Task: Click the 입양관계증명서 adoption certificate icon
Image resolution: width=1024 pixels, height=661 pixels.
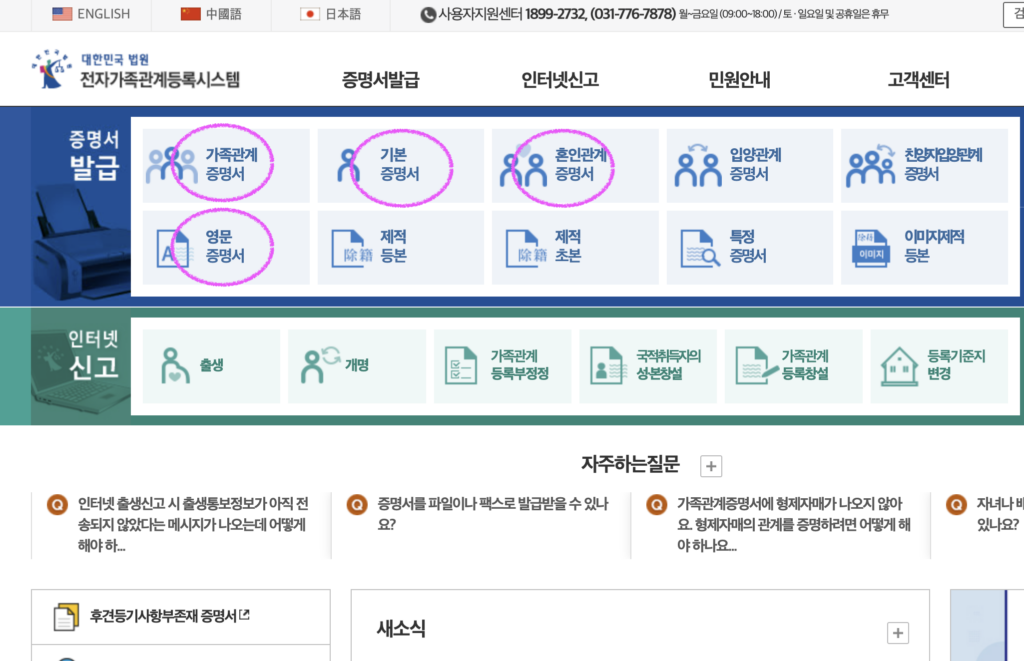Action: tap(750, 165)
